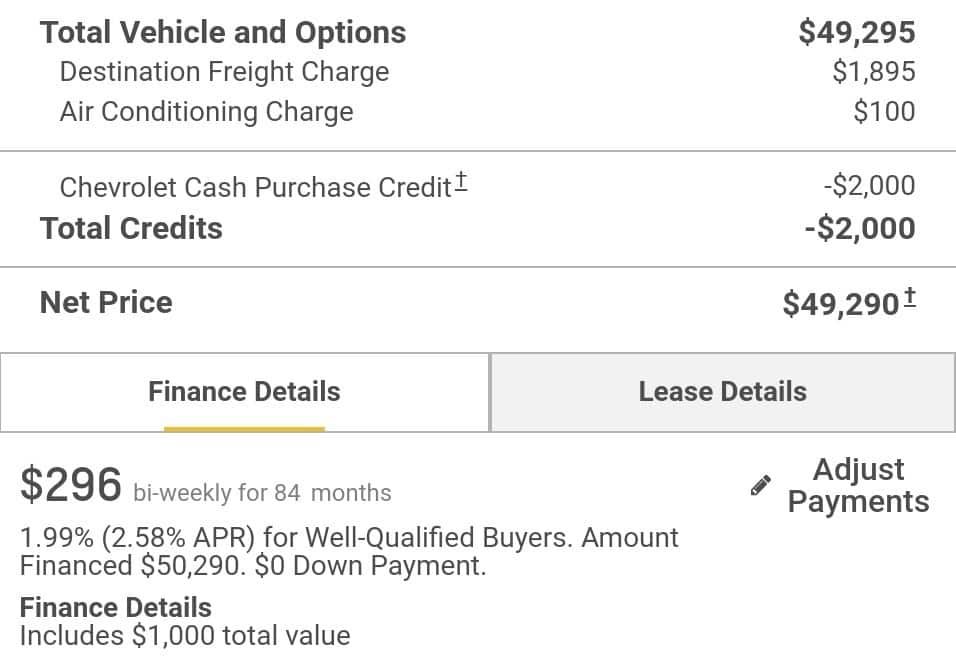Click the Includes $1,000 total value text
This screenshot has width=956, height=666.
coord(185,635)
